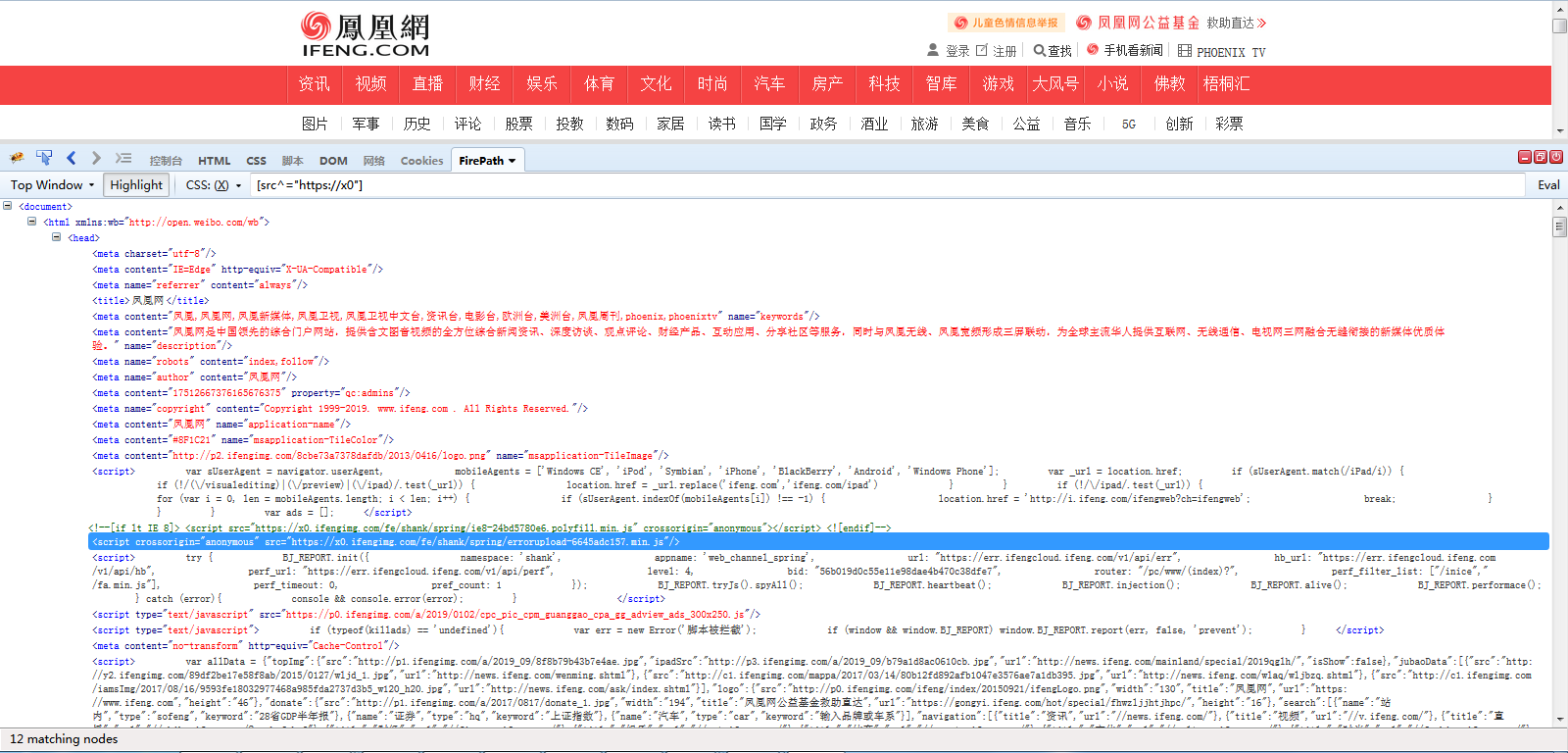Activate the inspect element pointer tool
The height and width of the screenshot is (753, 1568).
point(44,158)
